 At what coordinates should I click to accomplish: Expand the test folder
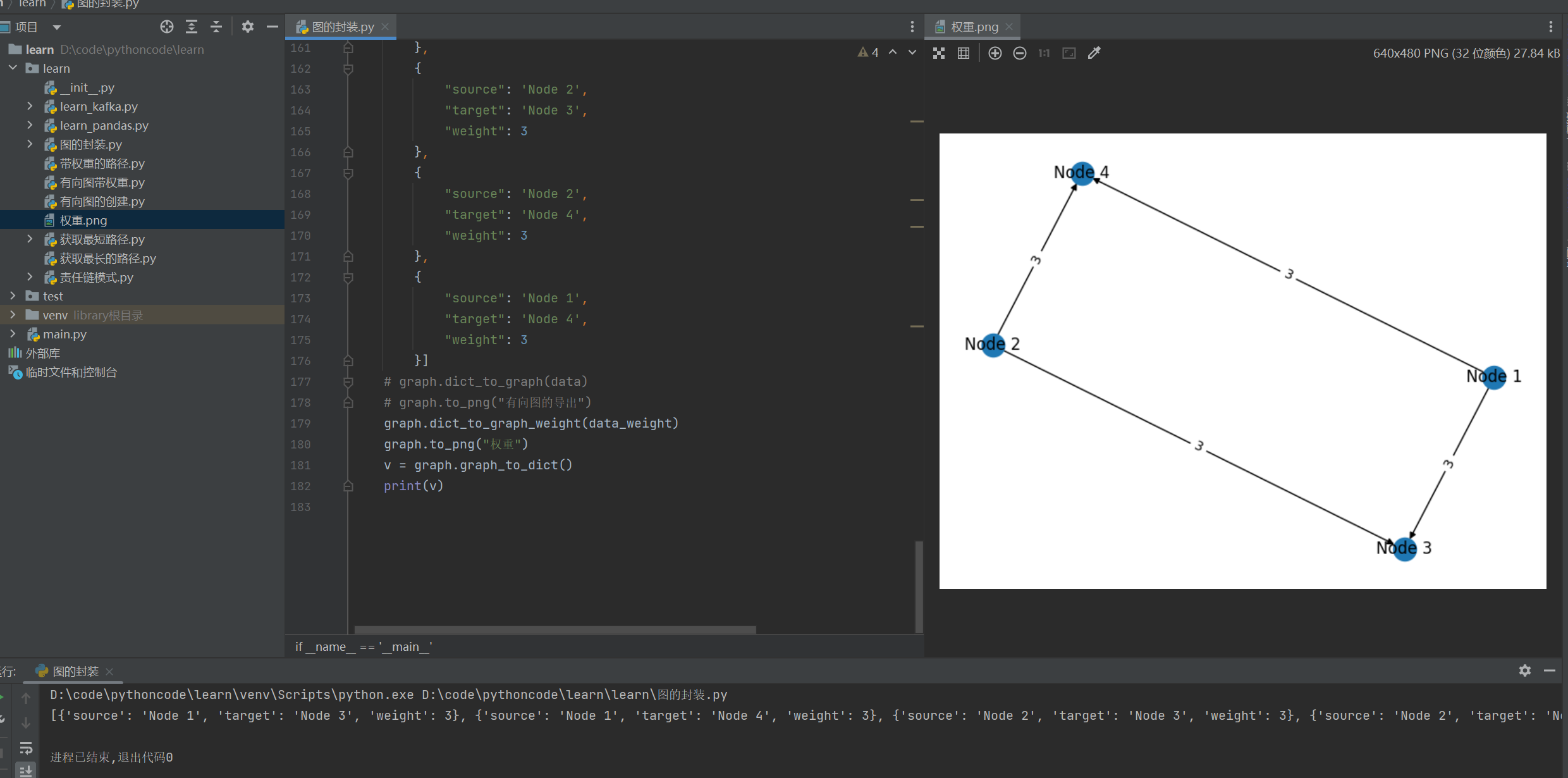[x=13, y=296]
